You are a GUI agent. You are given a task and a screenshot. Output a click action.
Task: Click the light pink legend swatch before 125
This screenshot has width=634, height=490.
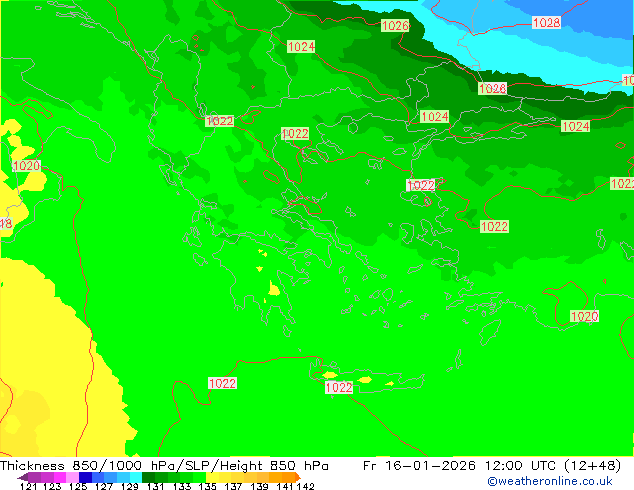point(73,477)
